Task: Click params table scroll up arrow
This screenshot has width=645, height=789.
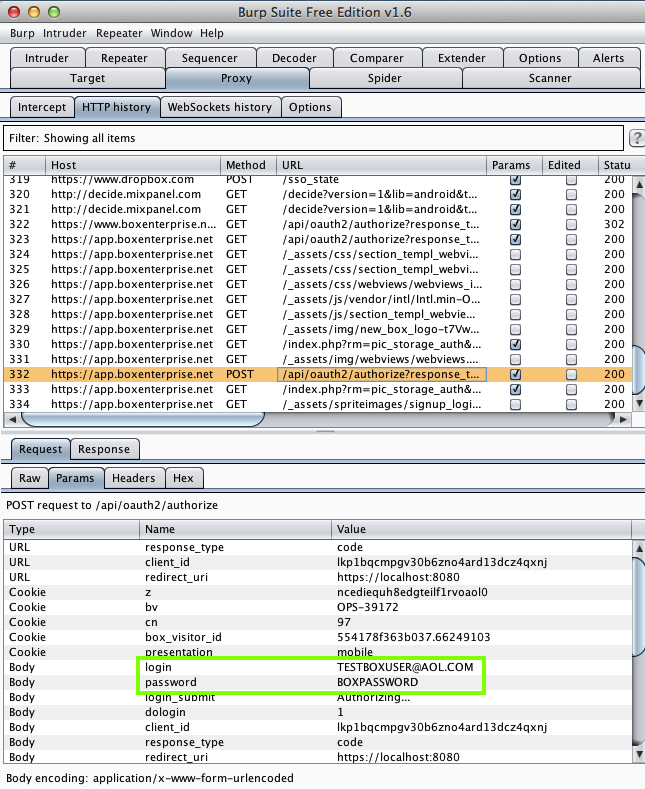Action: 639,548
